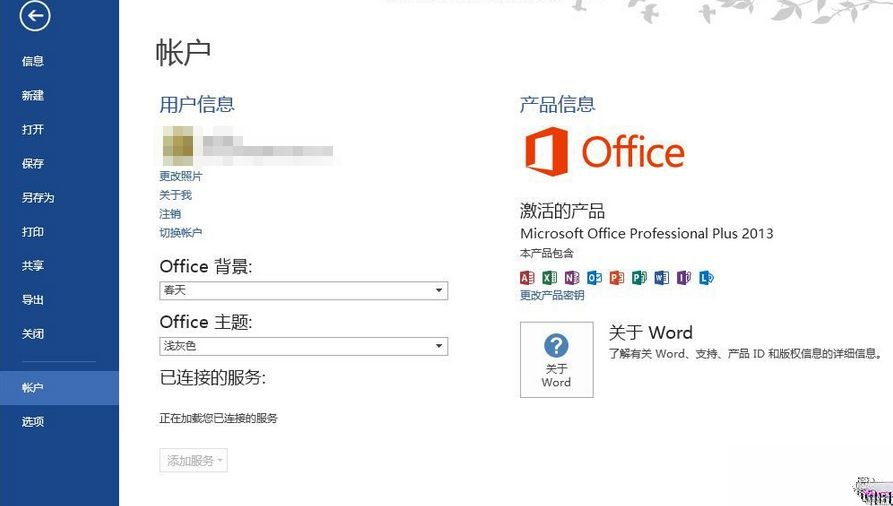Screen dimensions: 893x506
Task: Click the Excel product icon
Action: (x=550, y=278)
